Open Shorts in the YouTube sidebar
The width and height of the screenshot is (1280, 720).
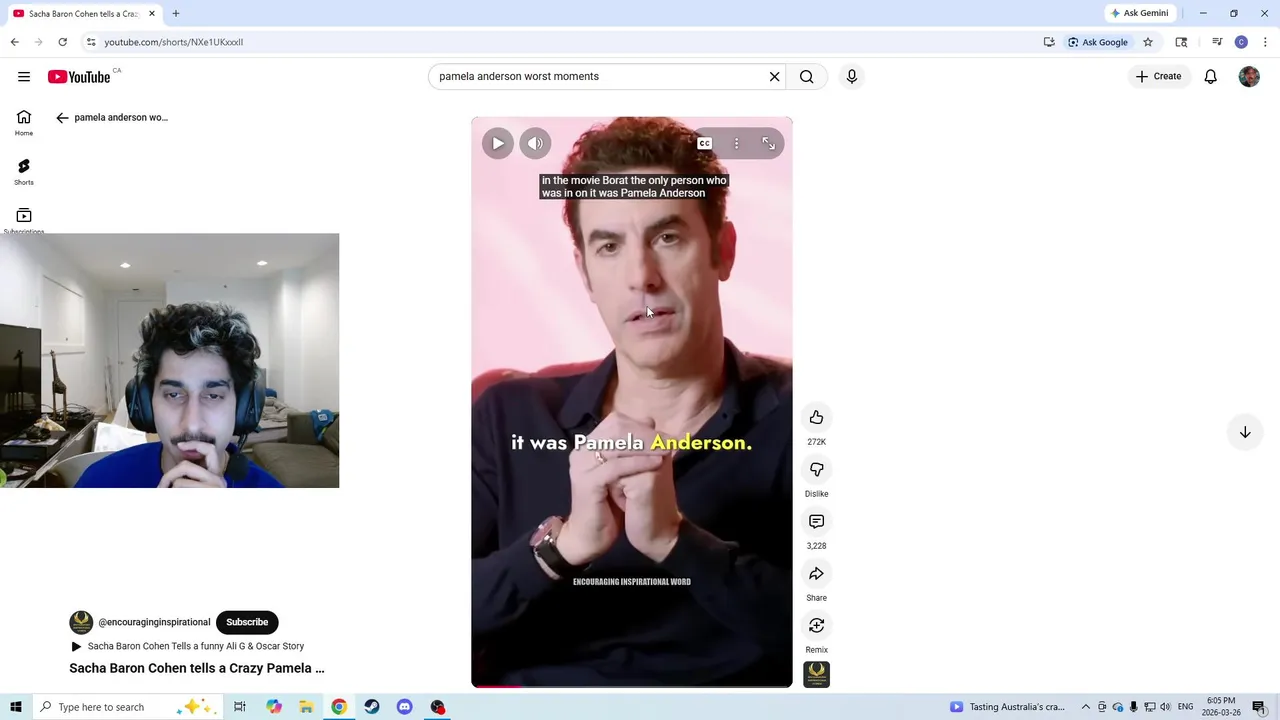24,172
